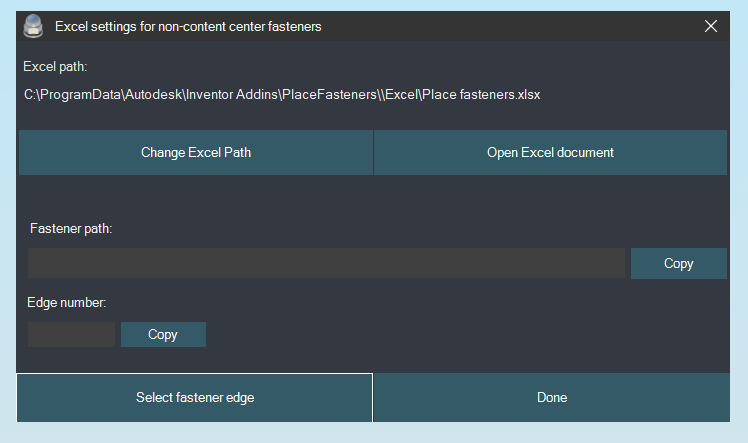The width and height of the screenshot is (748, 443).
Task: Copy the fastener path value
Action: (x=678, y=264)
